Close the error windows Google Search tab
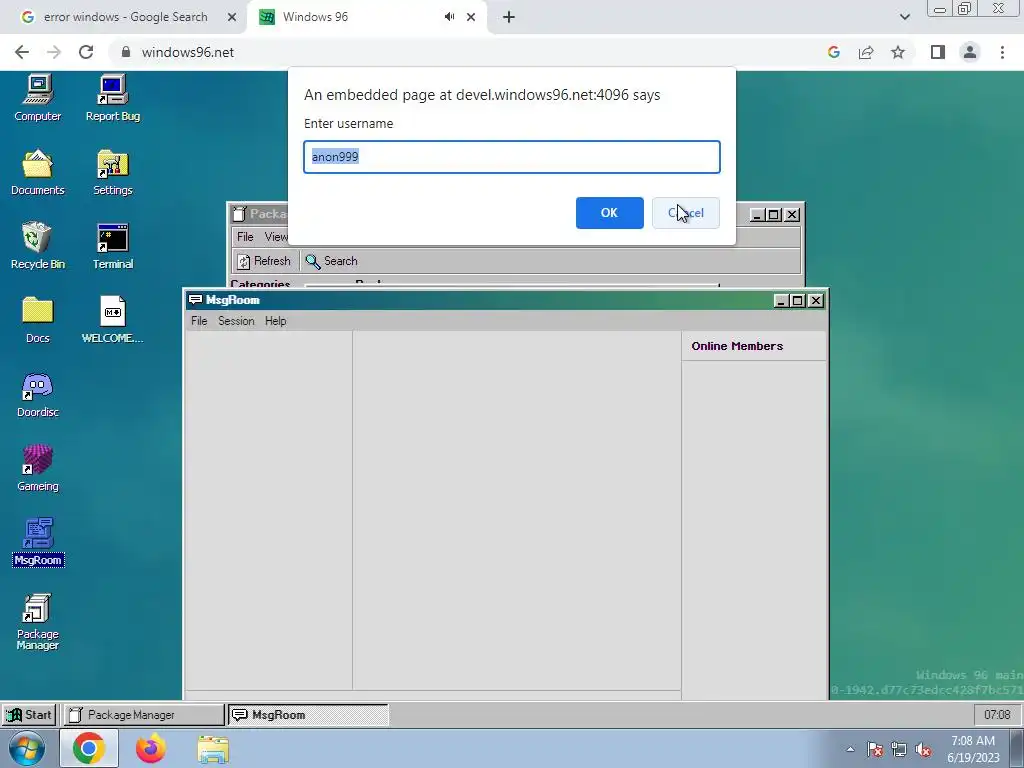The image size is (1024, 768). [x=231, y=17]
